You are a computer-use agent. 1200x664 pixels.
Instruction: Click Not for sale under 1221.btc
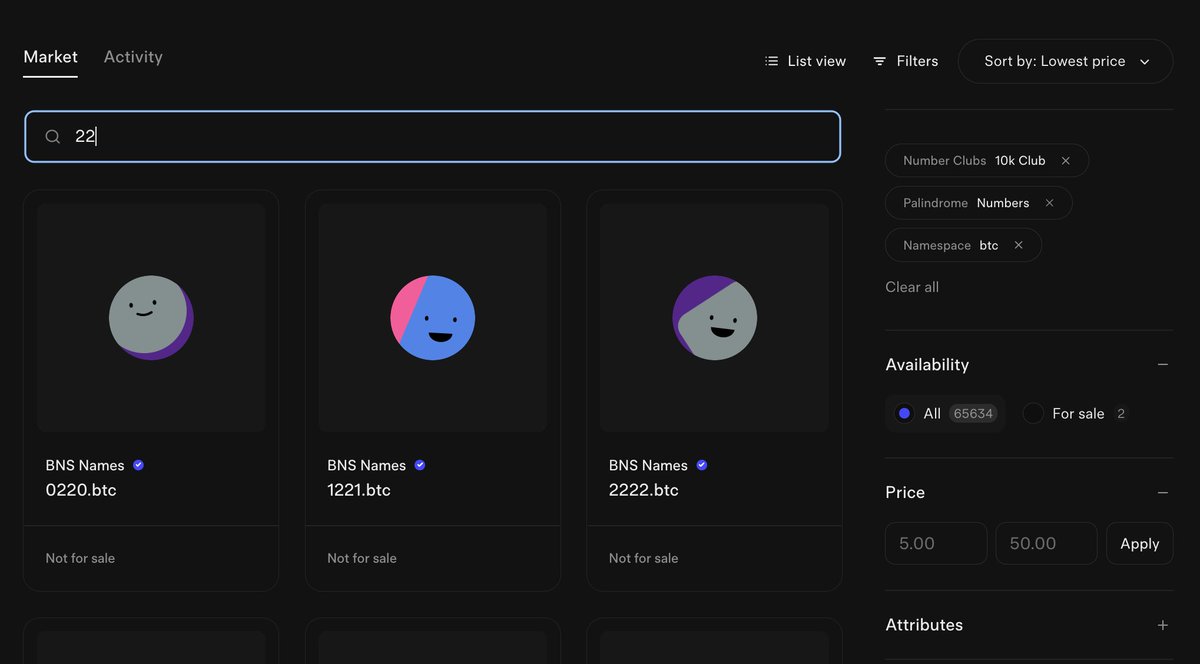[x=362, y=558]
